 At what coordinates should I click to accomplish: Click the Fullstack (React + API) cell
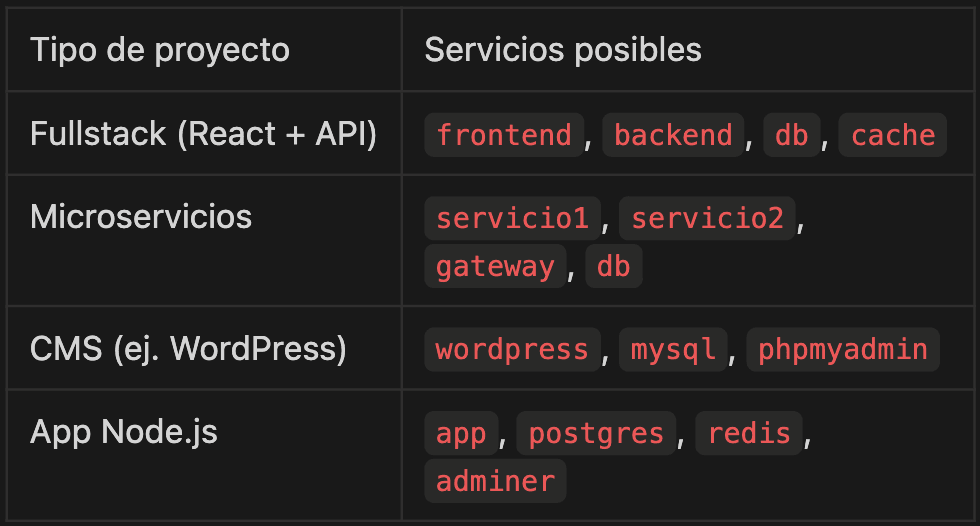[x=204, y=135]
